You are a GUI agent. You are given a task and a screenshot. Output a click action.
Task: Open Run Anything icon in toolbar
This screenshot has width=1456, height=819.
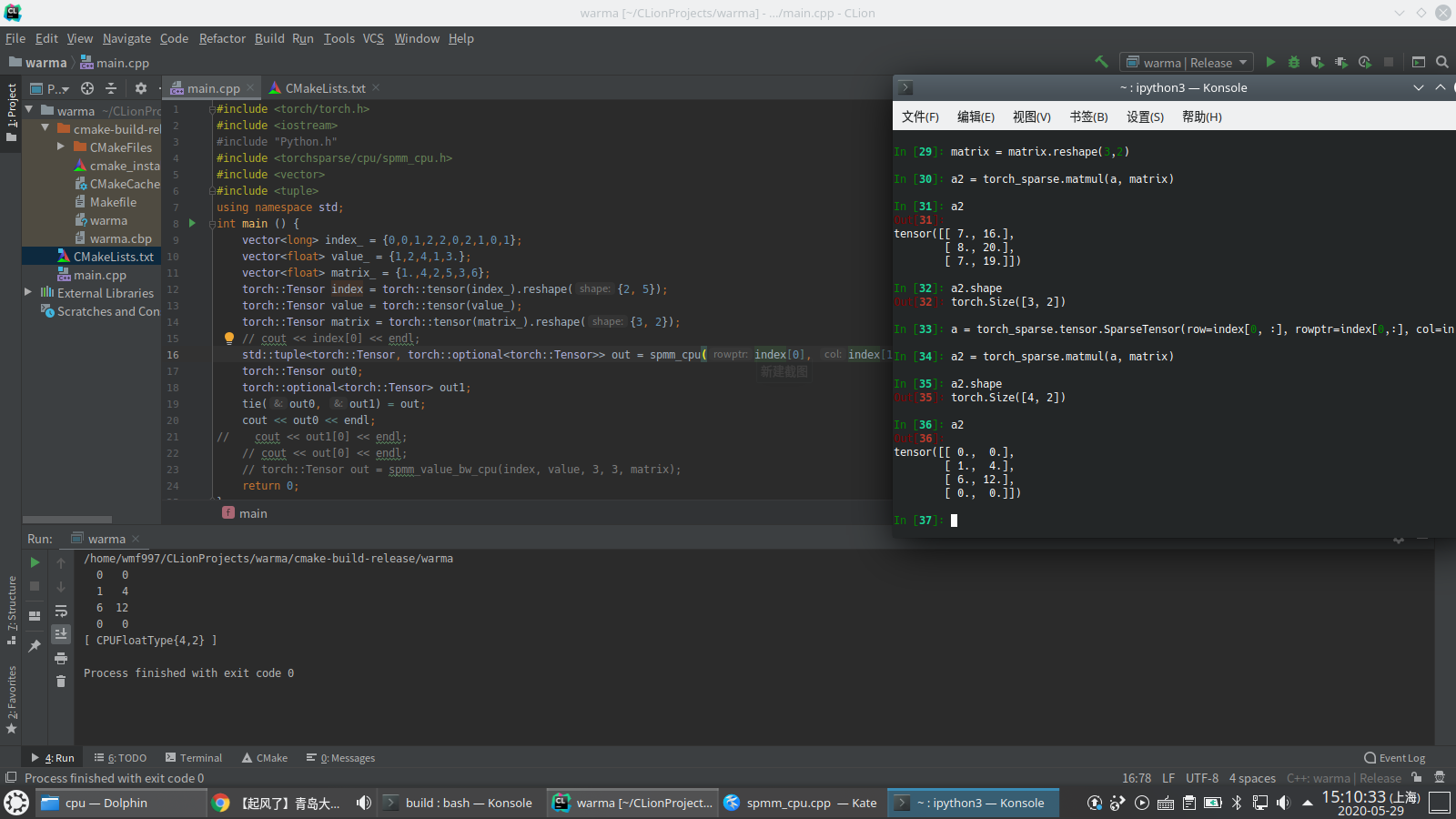[x=1419, y=62]
